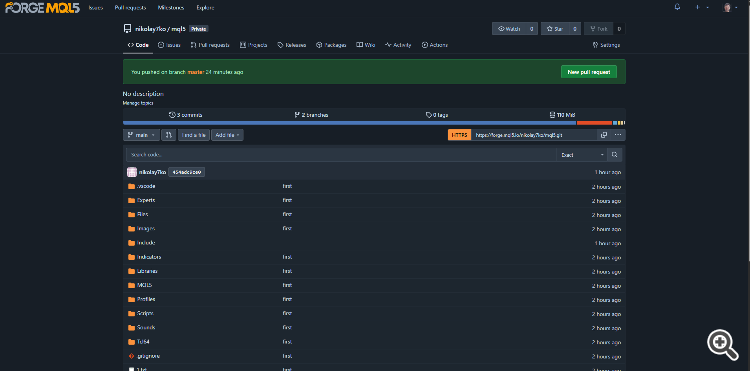Click the Search code input
Viewport: 750px width, 371px height.
[x=342, y=155]
